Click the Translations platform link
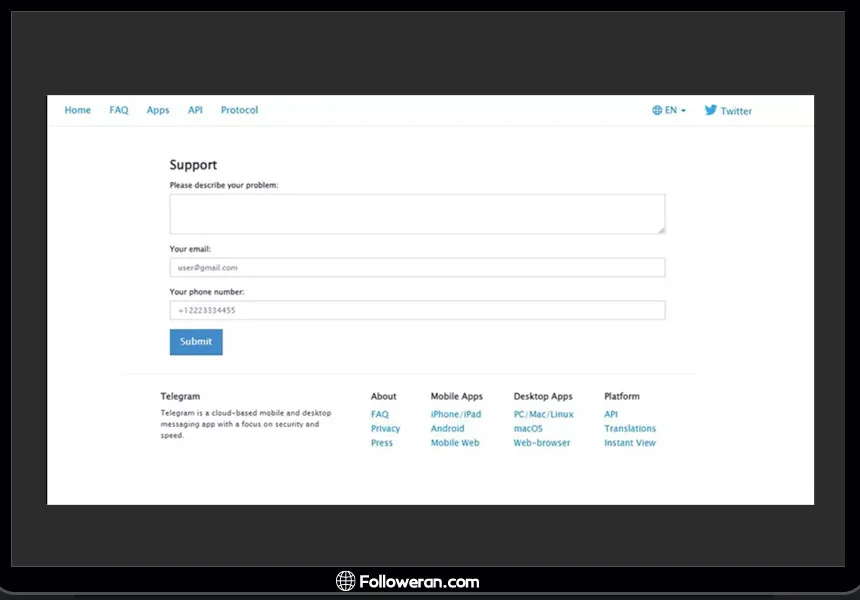Image resolution: width=860 pixels, height=600 pixels. (630, 429)
